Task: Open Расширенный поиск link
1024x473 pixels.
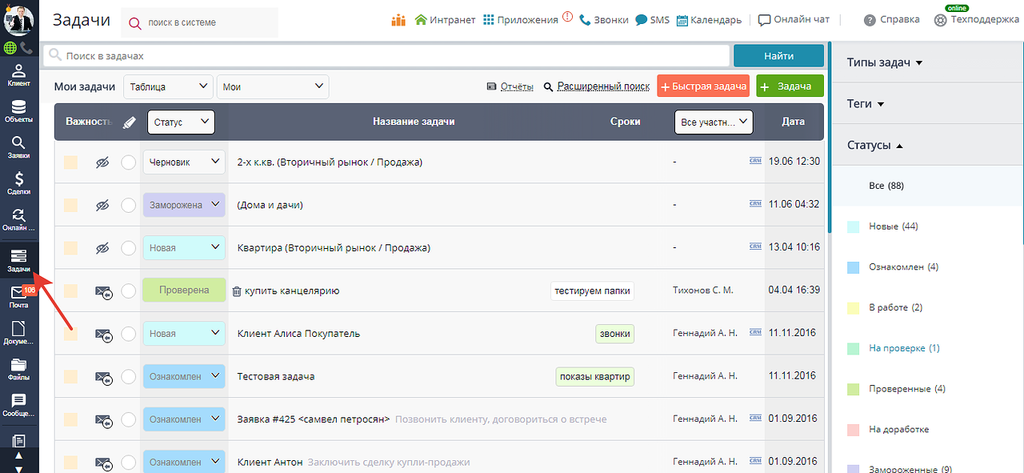Action: (596, 86)
